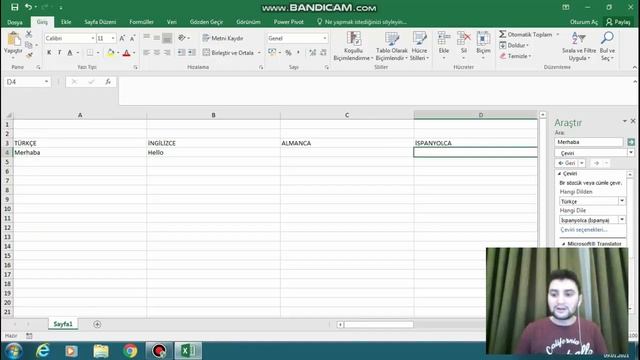
Task: Click Metni Kaydır wrap text button
Action: click(x=223, y=38)
